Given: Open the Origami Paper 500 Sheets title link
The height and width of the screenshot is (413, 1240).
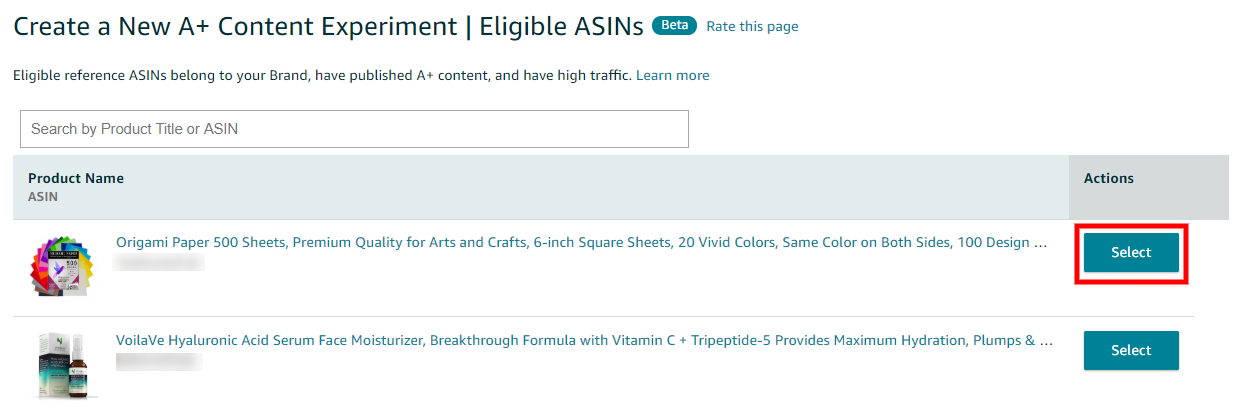Looking at the screenshot, I should click(x=580, y=243).
